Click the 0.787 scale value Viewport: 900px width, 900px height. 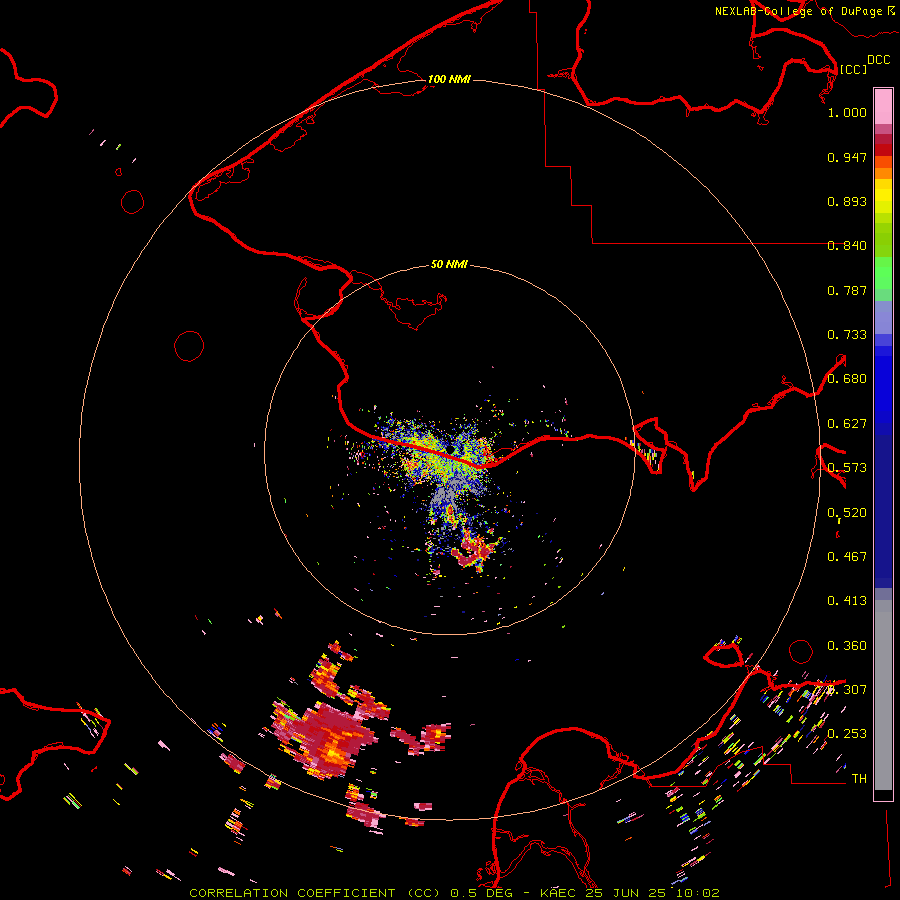click(x=847, y=290)
